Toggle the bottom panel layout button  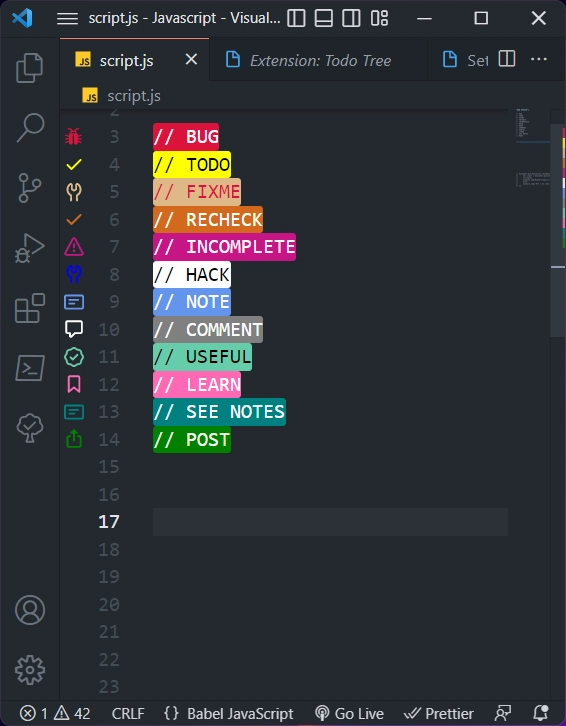tap(324, 19)
